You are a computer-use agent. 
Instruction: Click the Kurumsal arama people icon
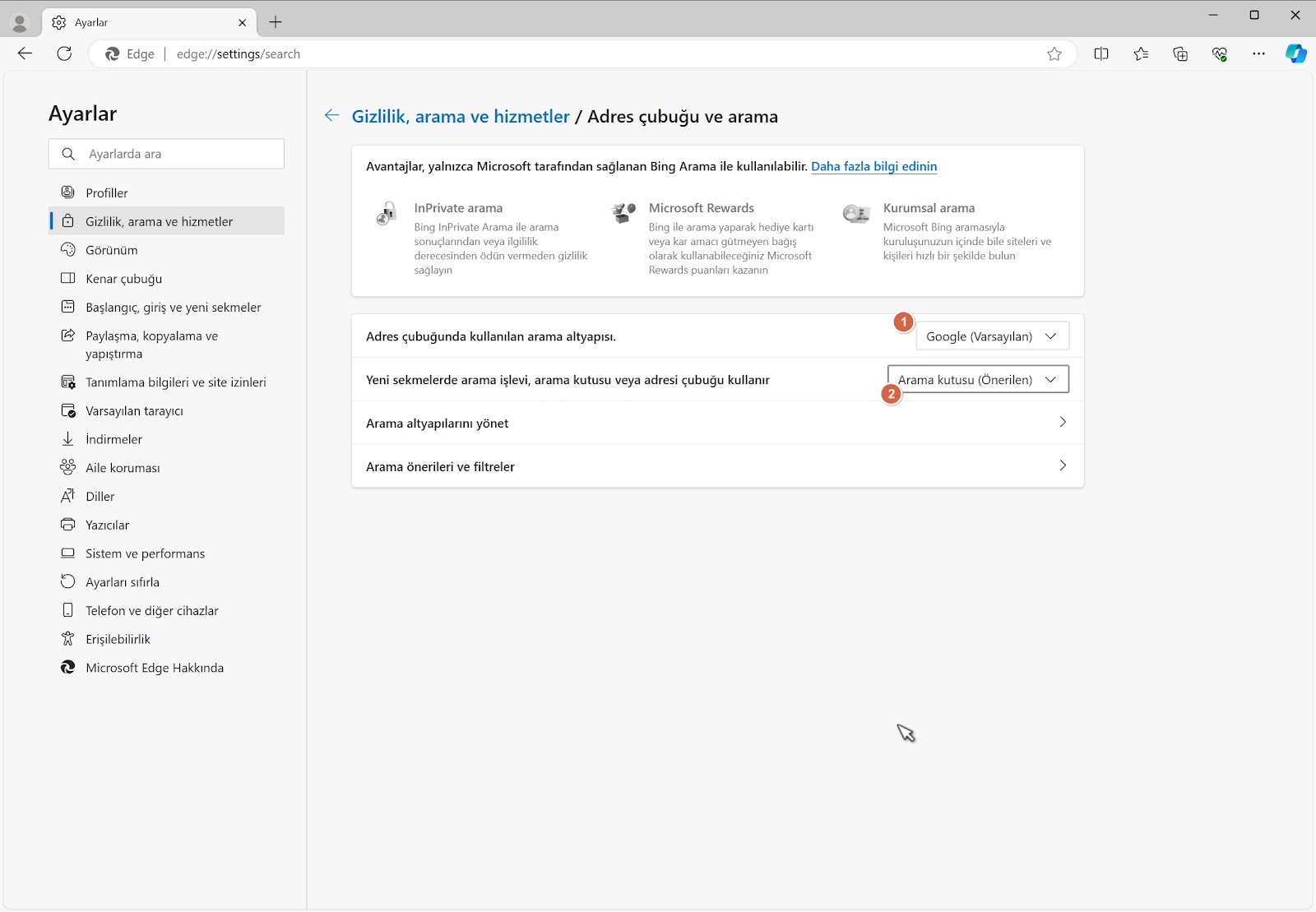pyautogui.click(x=856, y=215)
